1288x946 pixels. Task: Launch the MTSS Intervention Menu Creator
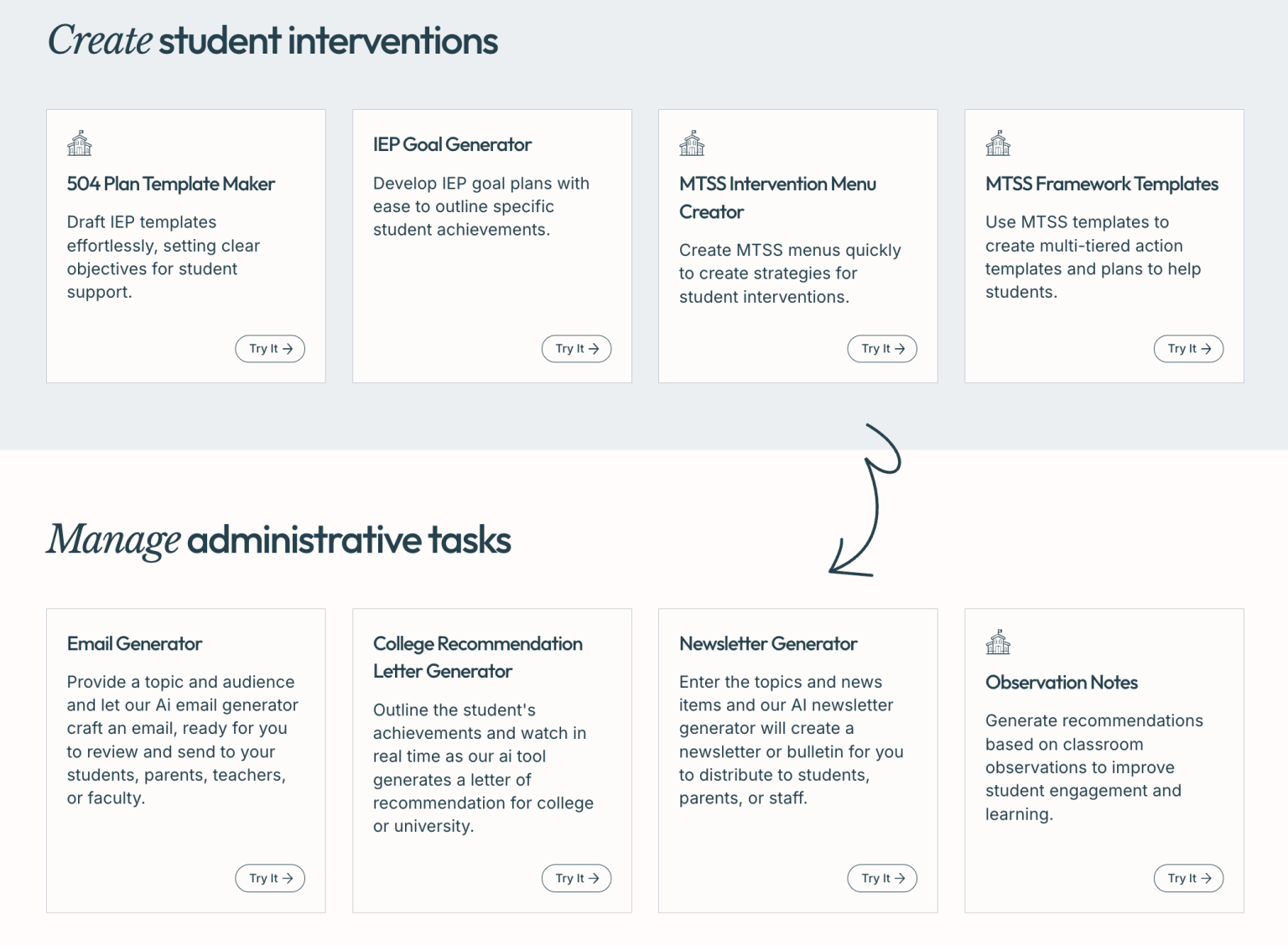(x=882, y=349)
